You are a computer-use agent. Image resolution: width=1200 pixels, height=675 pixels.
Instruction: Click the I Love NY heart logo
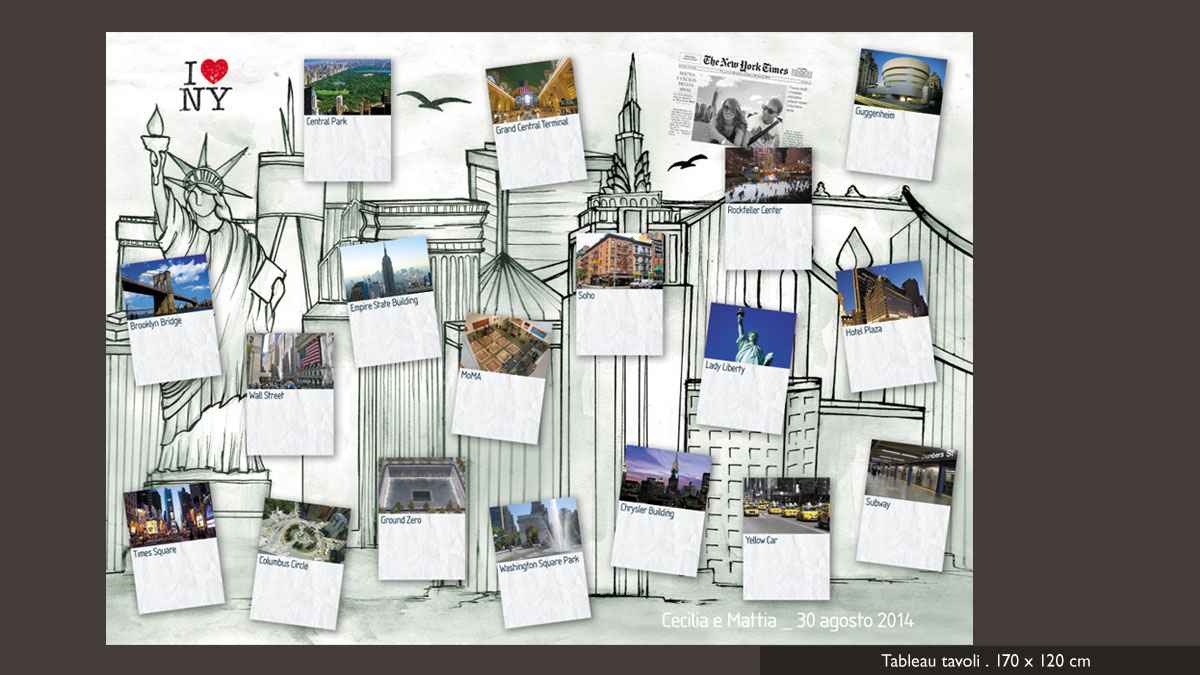(x=206, y=85)
